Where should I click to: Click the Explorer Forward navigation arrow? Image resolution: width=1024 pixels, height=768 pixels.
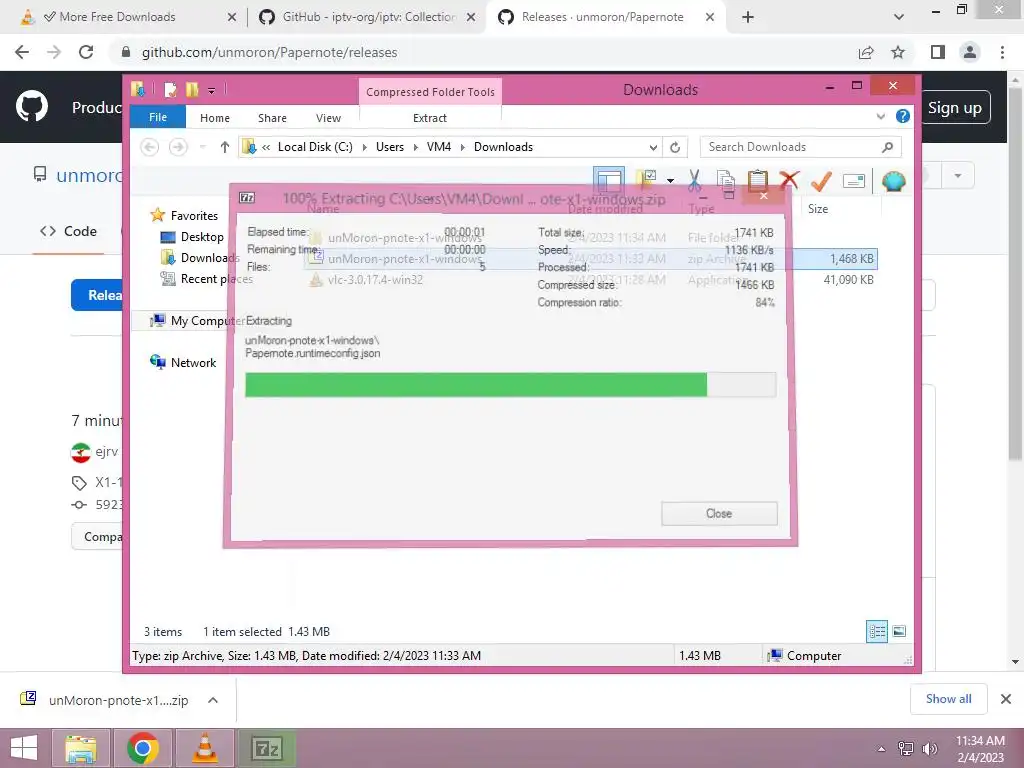tap(178, 147)
